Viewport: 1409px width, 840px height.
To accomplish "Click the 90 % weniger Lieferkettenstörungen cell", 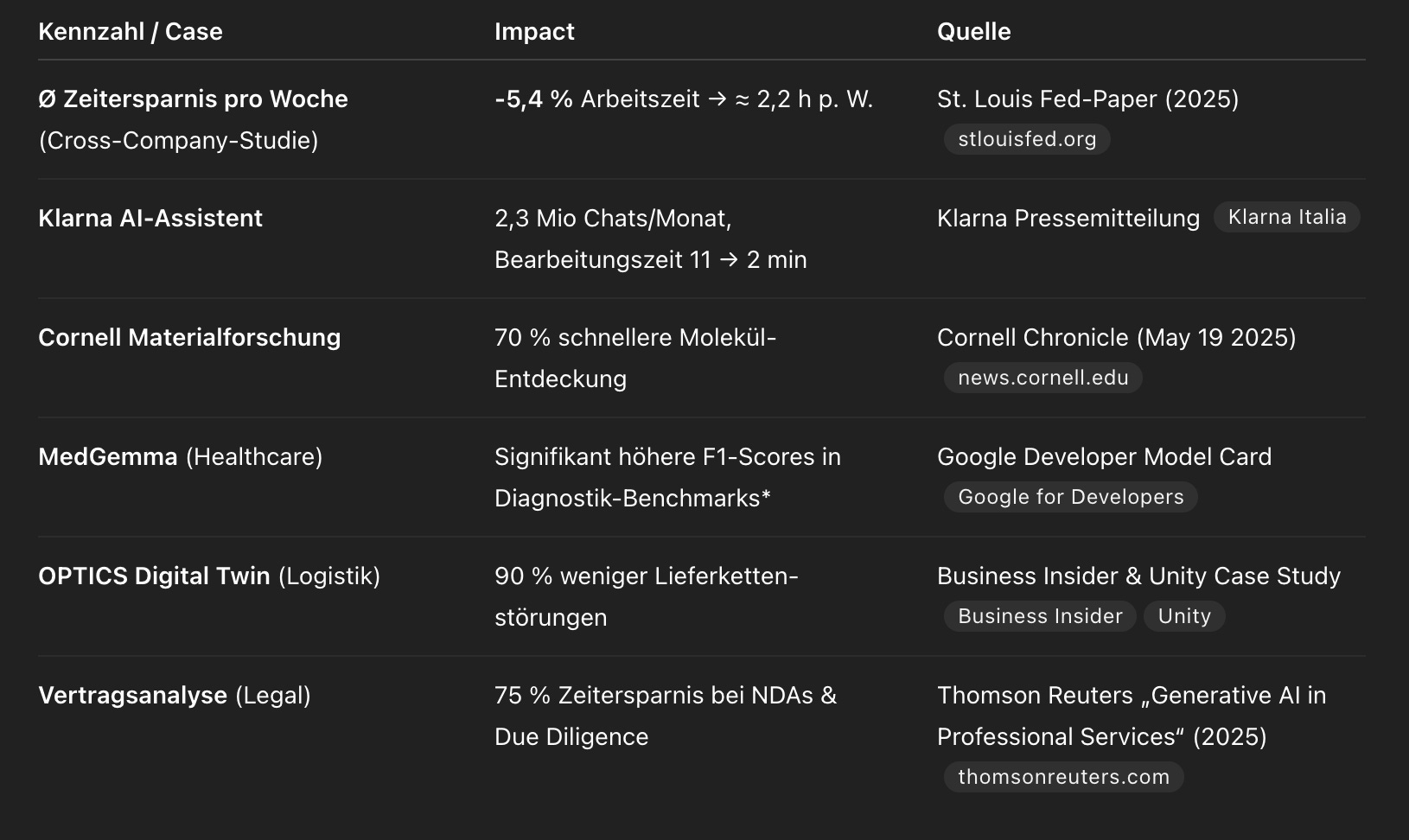I will pos(647,596).
